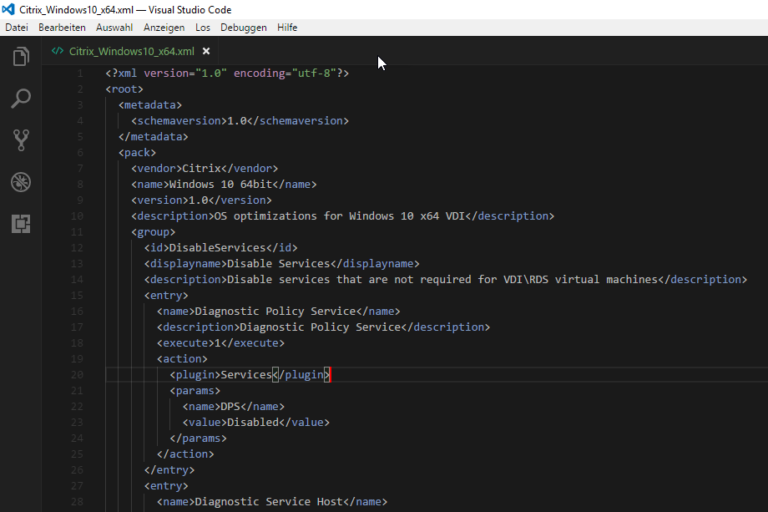Screen dimensions: 768x512
Task: Open the Debuggen menu
Action: click(243, 27)
